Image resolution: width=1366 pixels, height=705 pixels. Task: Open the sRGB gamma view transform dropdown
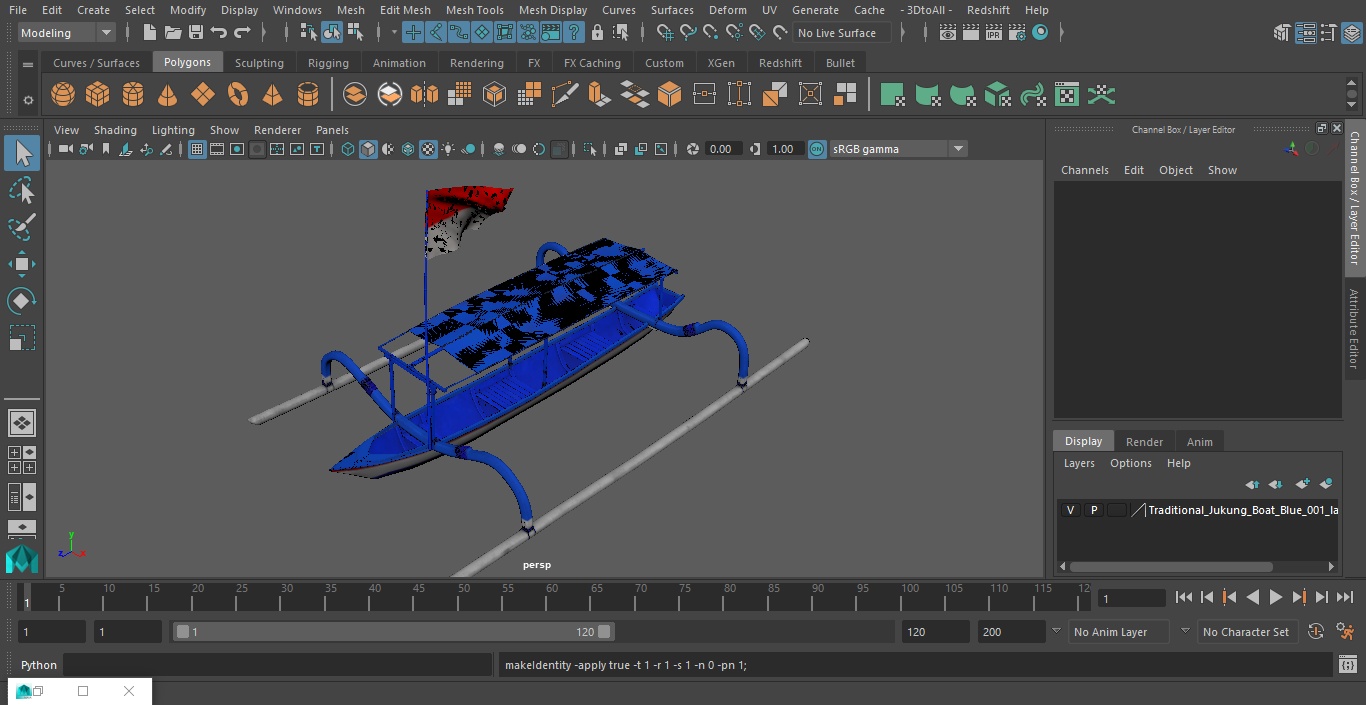click(897, 149)
